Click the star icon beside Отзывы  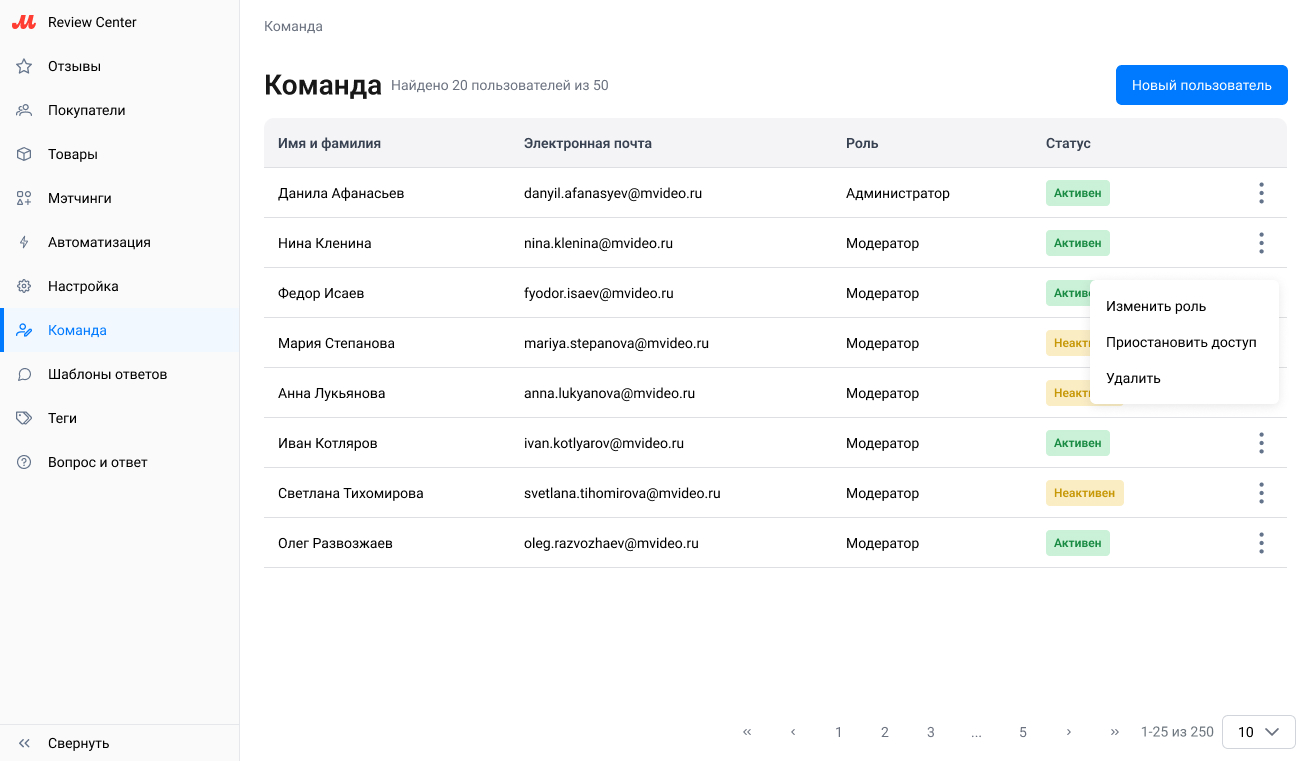click(x=24, y=66)
